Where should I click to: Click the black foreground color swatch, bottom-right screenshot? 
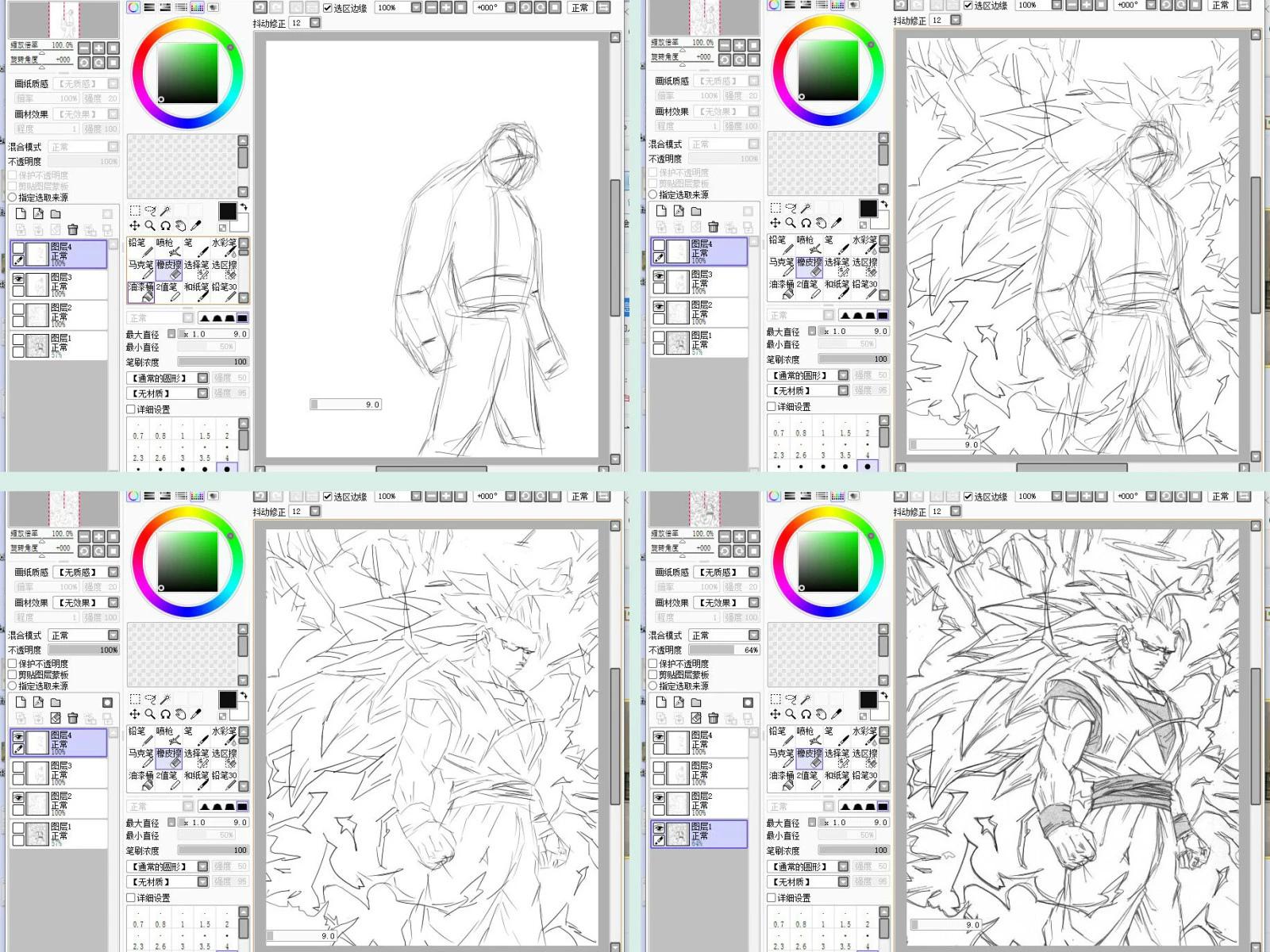tap(868, 700)
